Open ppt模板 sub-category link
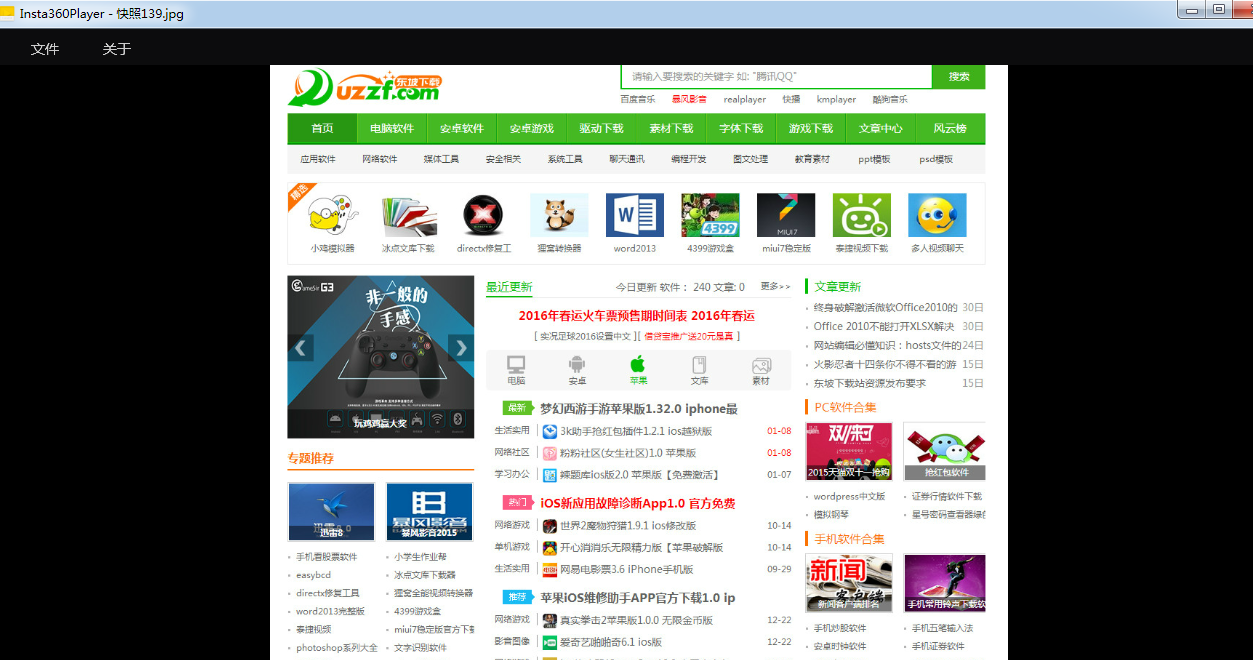 click(874, 159)
